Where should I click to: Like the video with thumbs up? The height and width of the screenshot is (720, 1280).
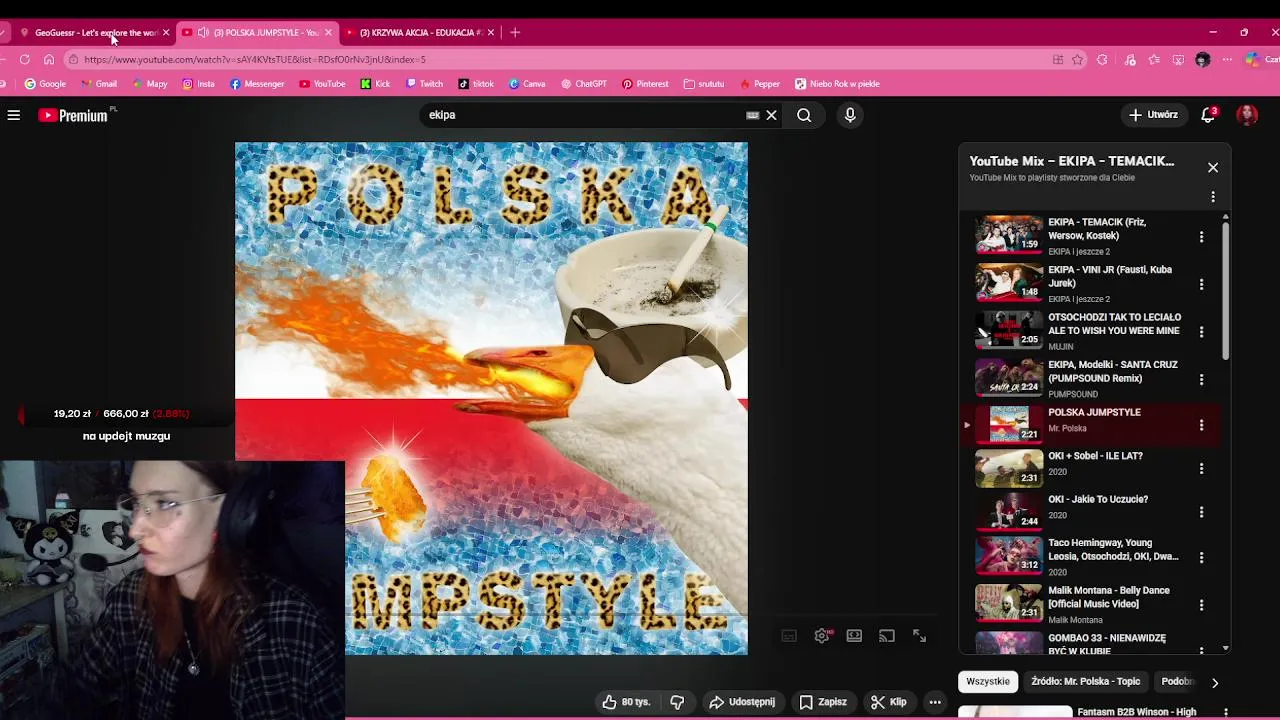[x=626, y=702]
